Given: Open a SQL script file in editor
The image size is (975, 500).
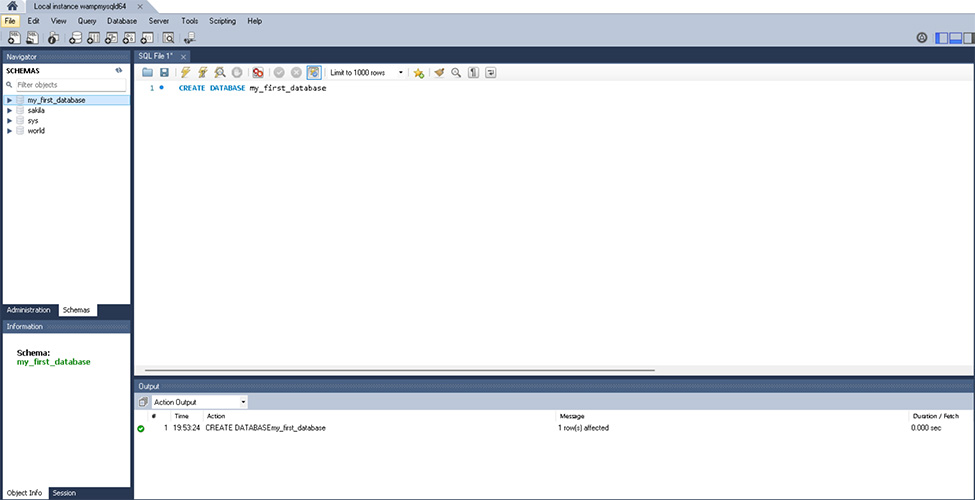Looking at the screenshot, I should (147, 73).
